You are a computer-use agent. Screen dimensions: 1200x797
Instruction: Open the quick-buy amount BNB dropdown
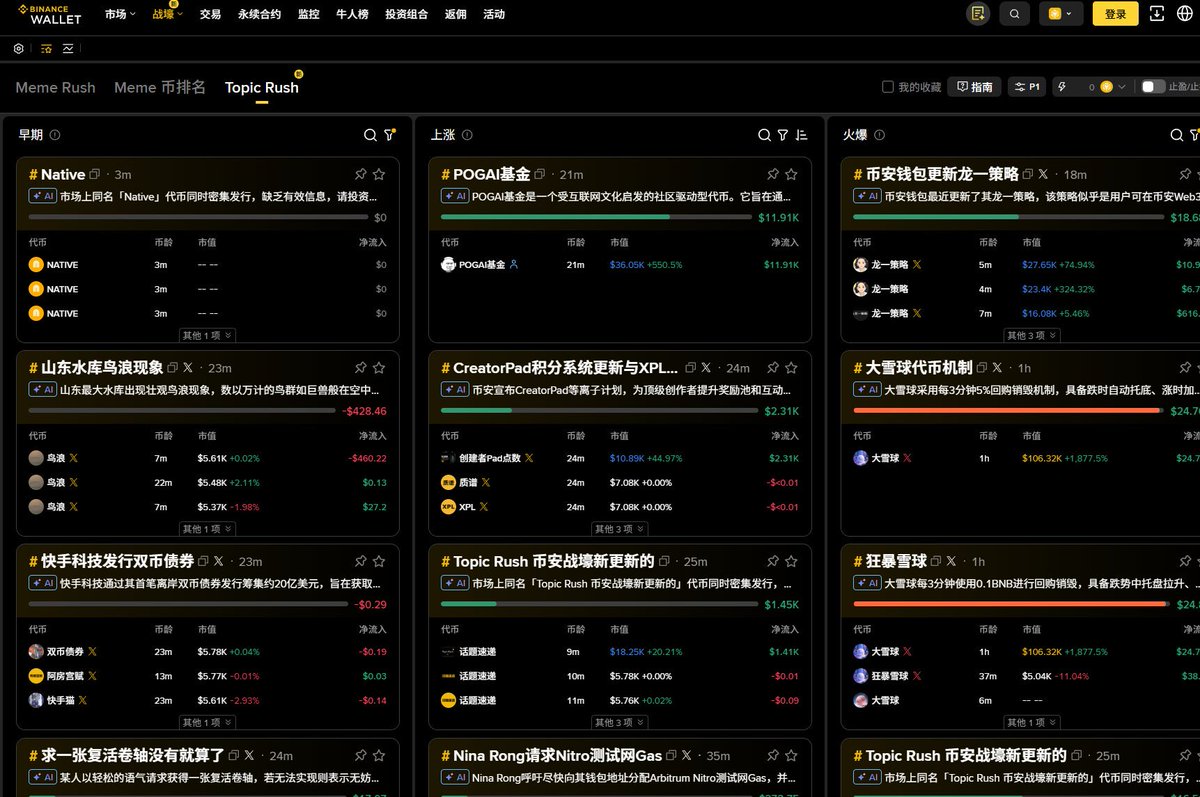(1113, 87)
